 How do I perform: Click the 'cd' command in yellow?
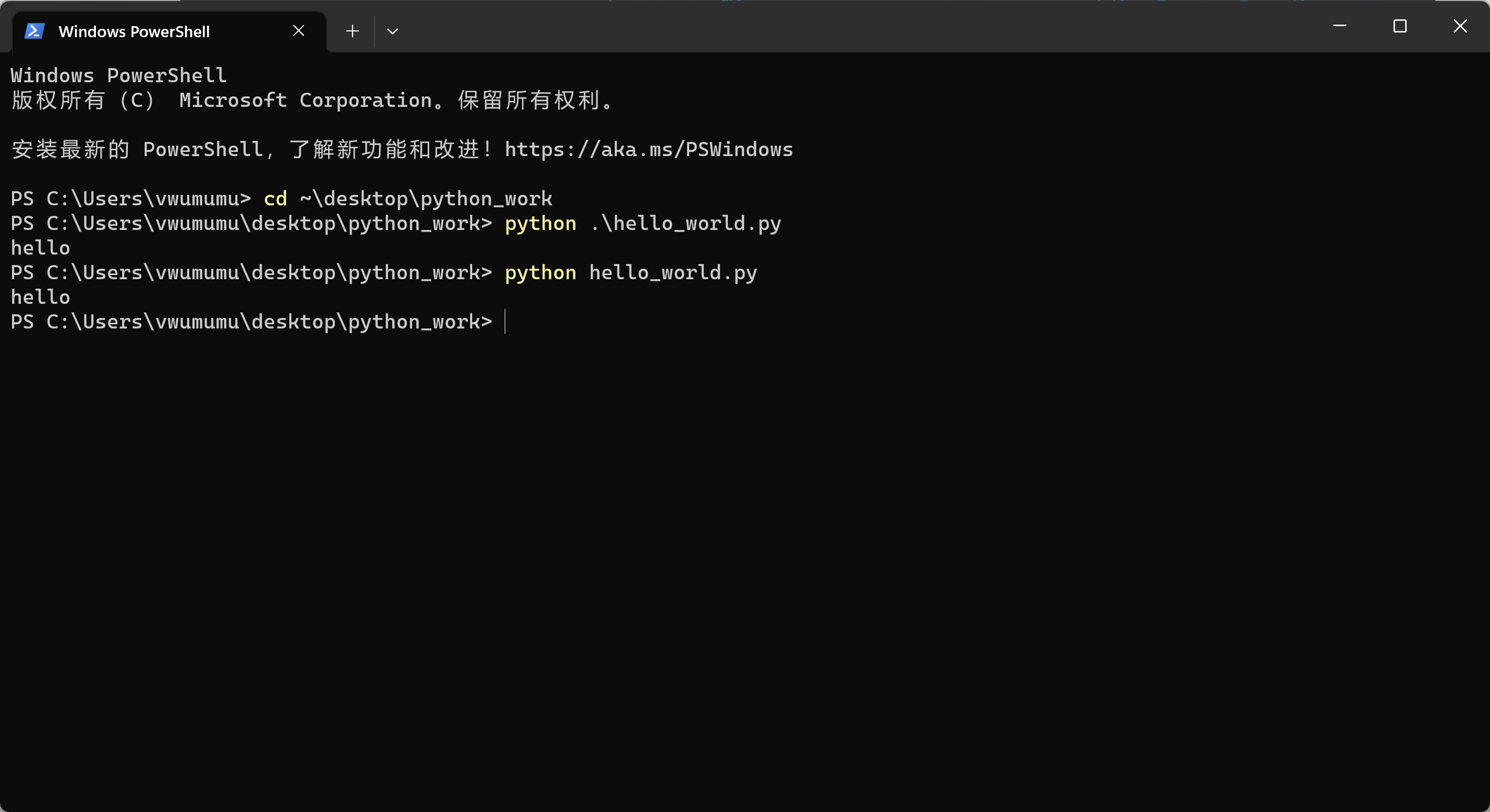tap(275, 199)
